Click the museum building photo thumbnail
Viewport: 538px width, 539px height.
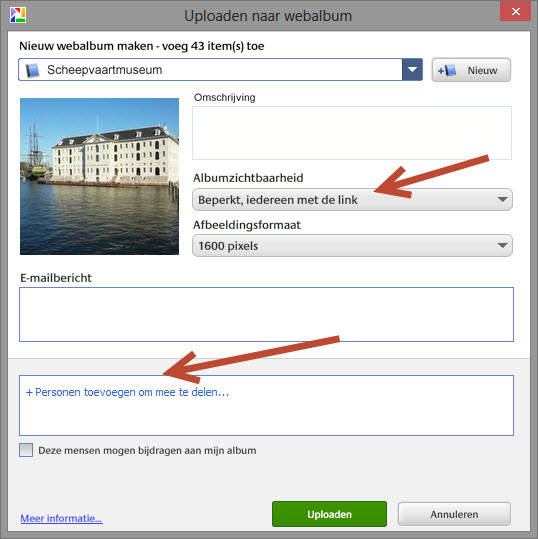point(99,176)
